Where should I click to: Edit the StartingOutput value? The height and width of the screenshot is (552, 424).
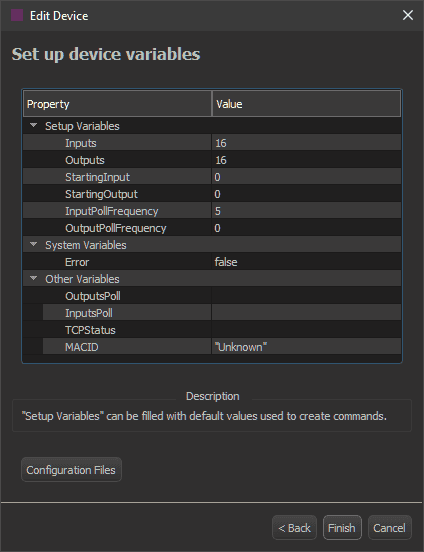[306, 194]
